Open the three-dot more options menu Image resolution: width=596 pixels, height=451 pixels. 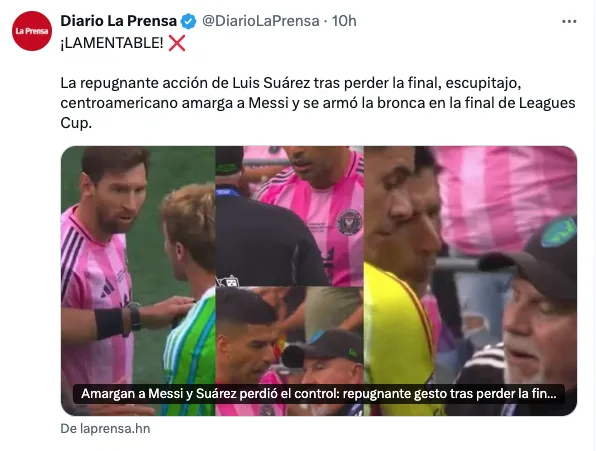(x=569, y=22)
